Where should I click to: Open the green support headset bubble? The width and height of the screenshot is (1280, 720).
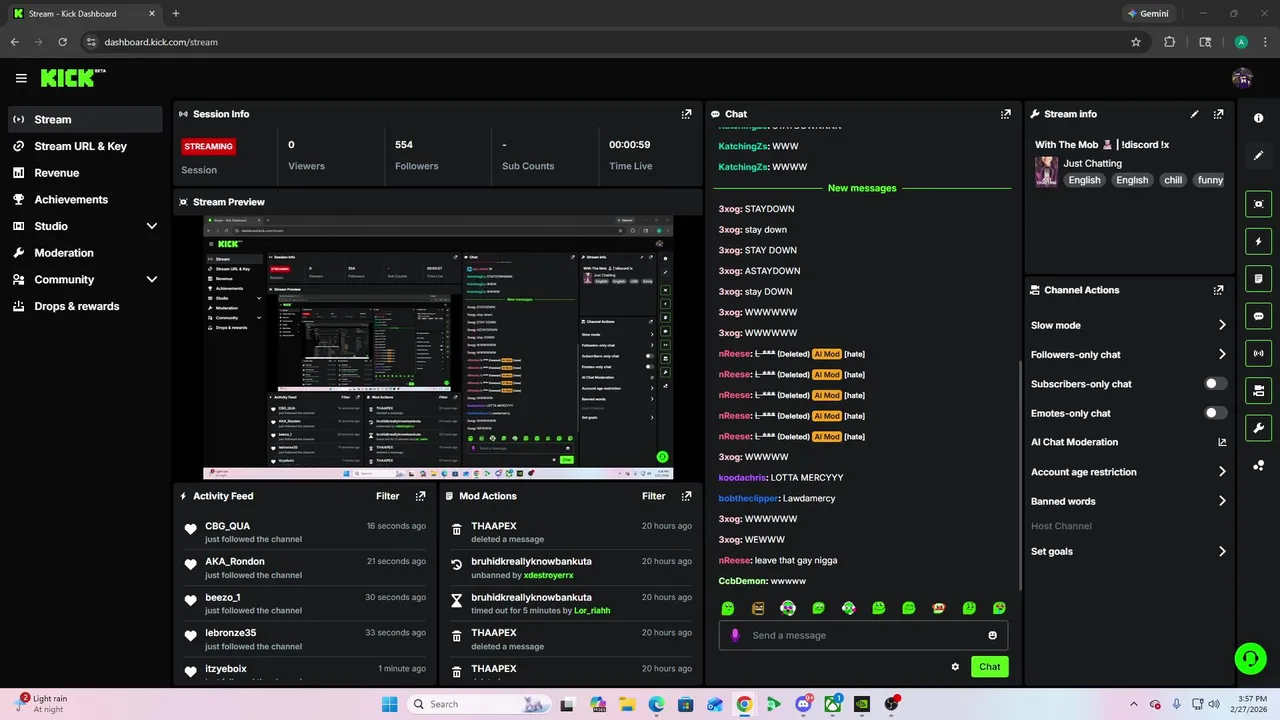(1250, 658)
